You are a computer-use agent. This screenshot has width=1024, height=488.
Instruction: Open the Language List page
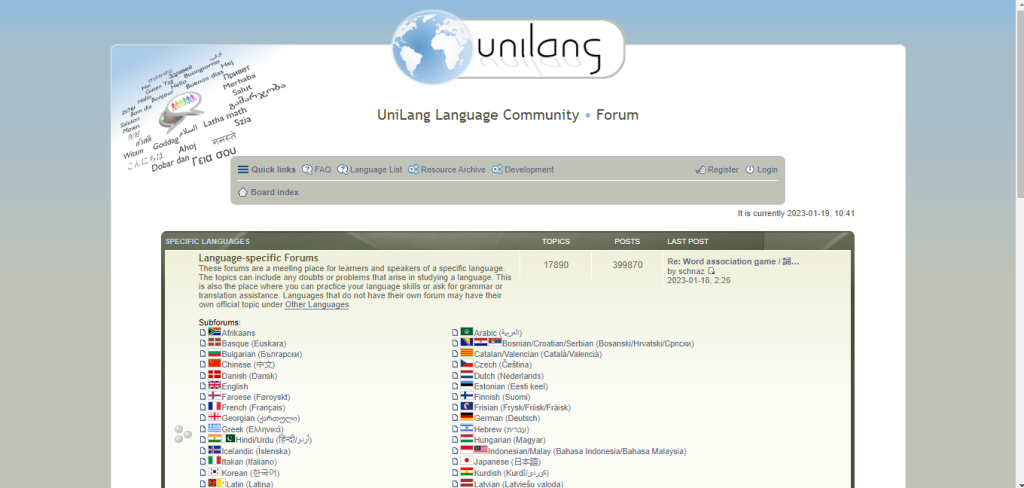coord(370,170)
